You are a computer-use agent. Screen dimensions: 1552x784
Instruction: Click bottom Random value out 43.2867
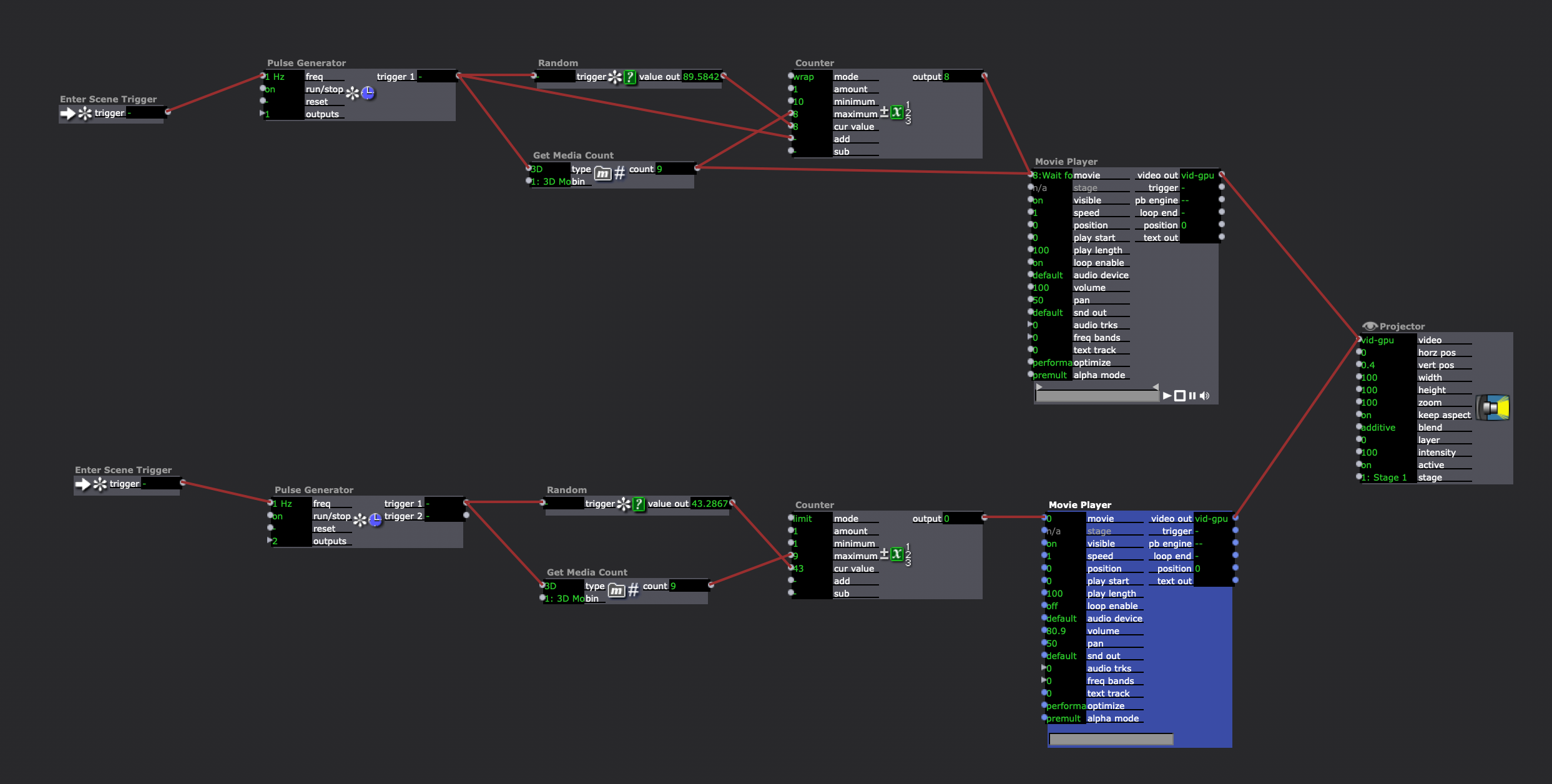(x=709, y=504)
